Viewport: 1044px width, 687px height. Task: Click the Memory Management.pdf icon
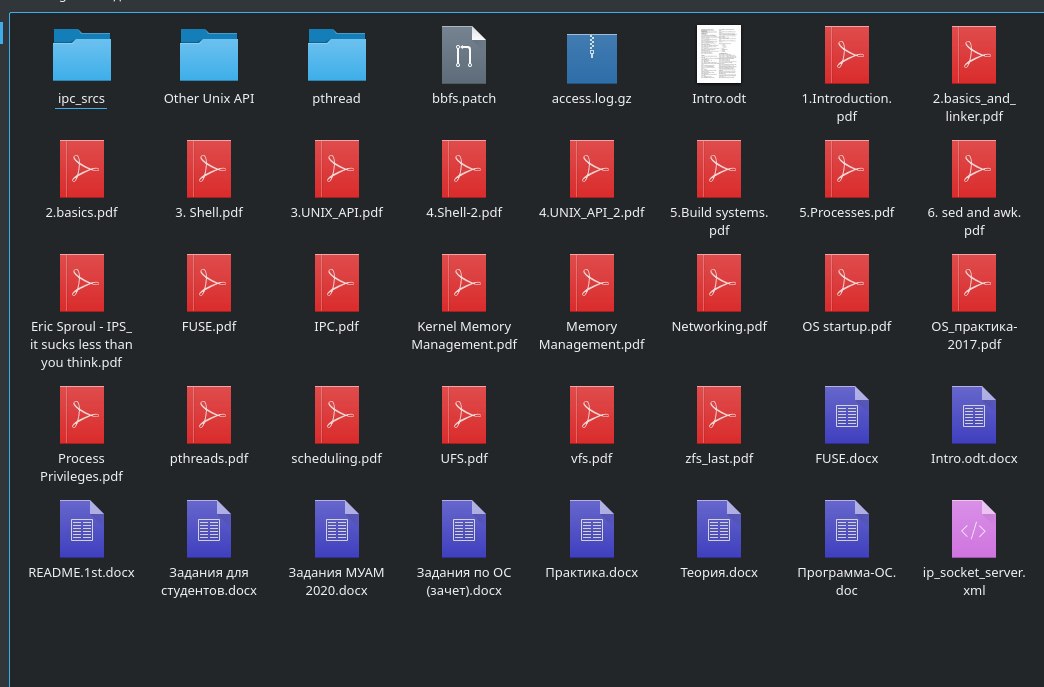click(591, 283)
